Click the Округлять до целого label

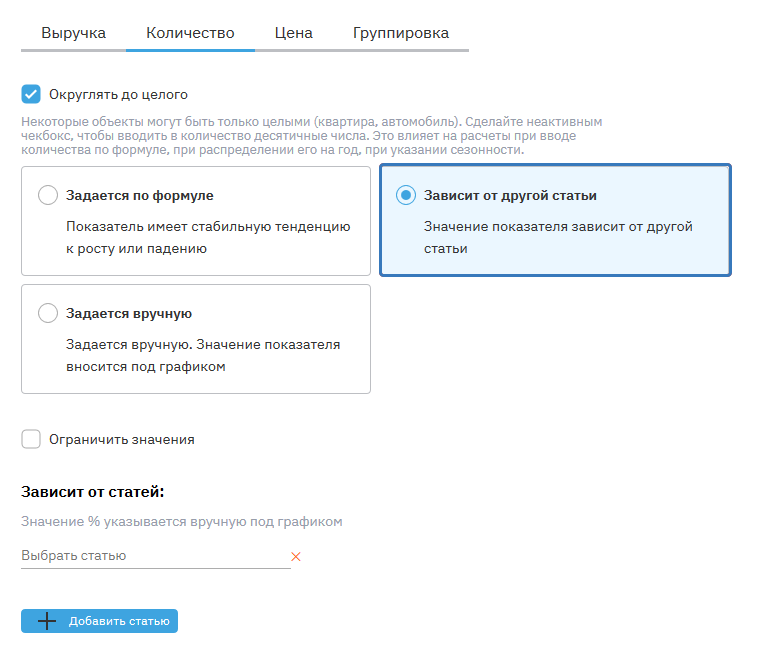118,95
